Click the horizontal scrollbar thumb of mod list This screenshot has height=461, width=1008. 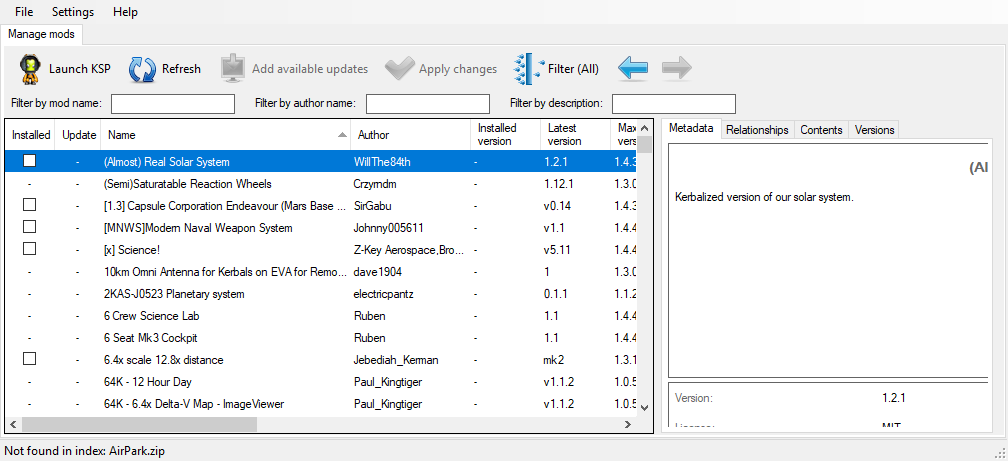pos(140,424)
